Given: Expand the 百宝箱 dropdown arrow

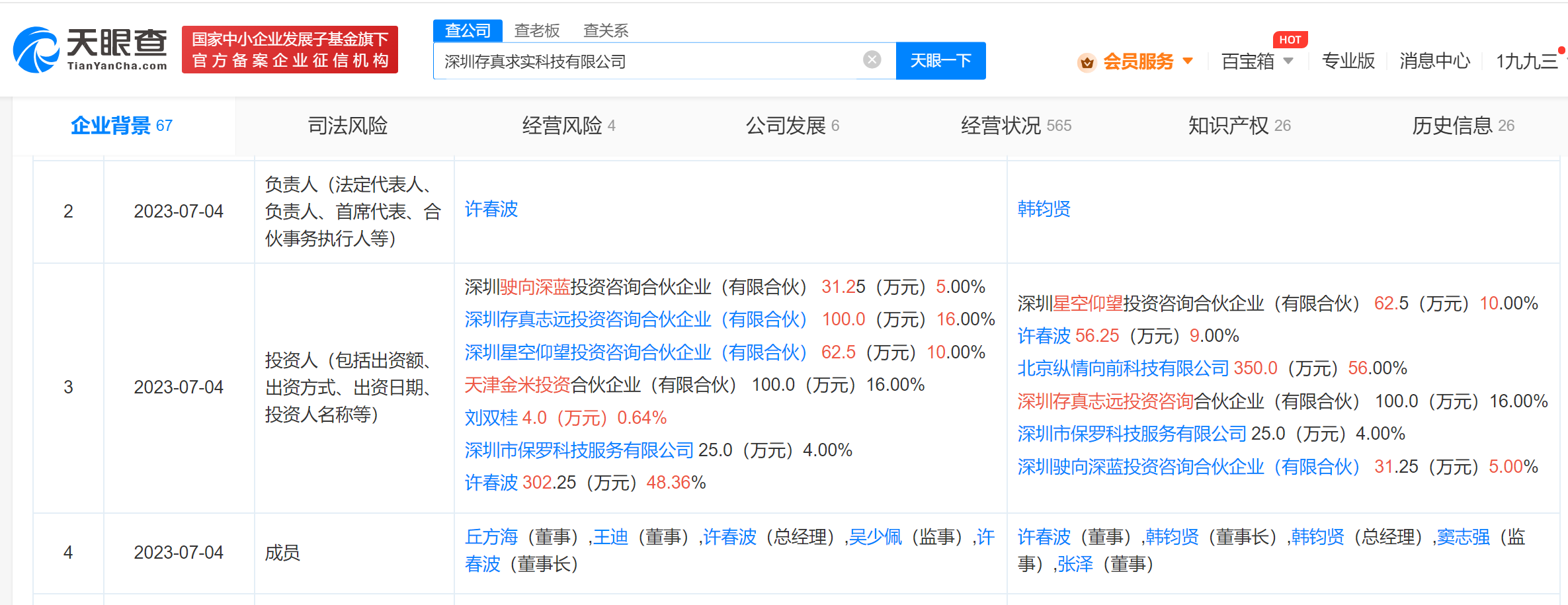Looking at the screenshot, I should pyautogui.click(x=1288, y=61).
